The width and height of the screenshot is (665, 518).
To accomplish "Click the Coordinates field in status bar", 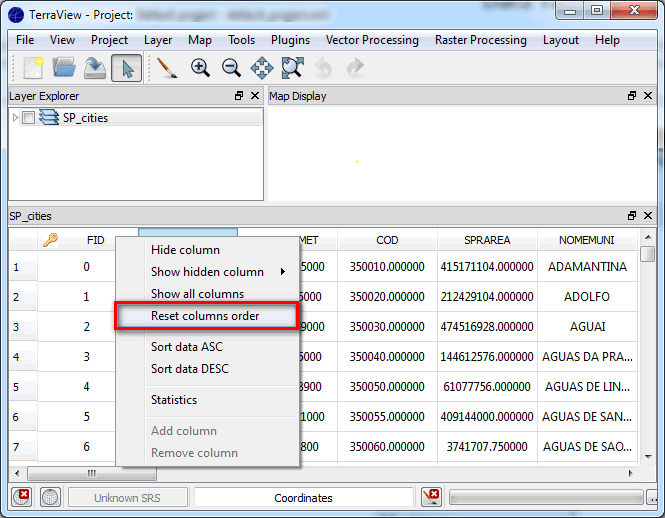I will 303,497.
